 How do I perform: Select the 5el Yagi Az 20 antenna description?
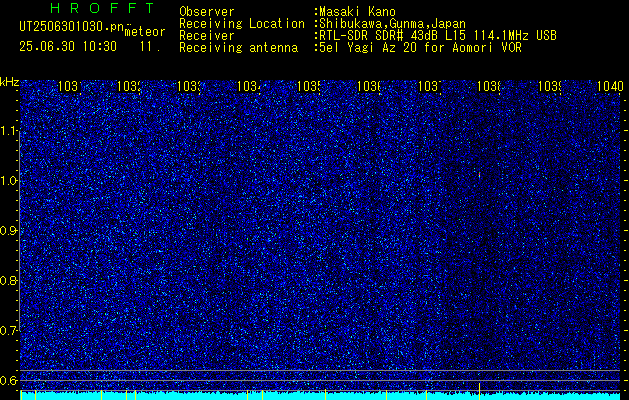420,48
